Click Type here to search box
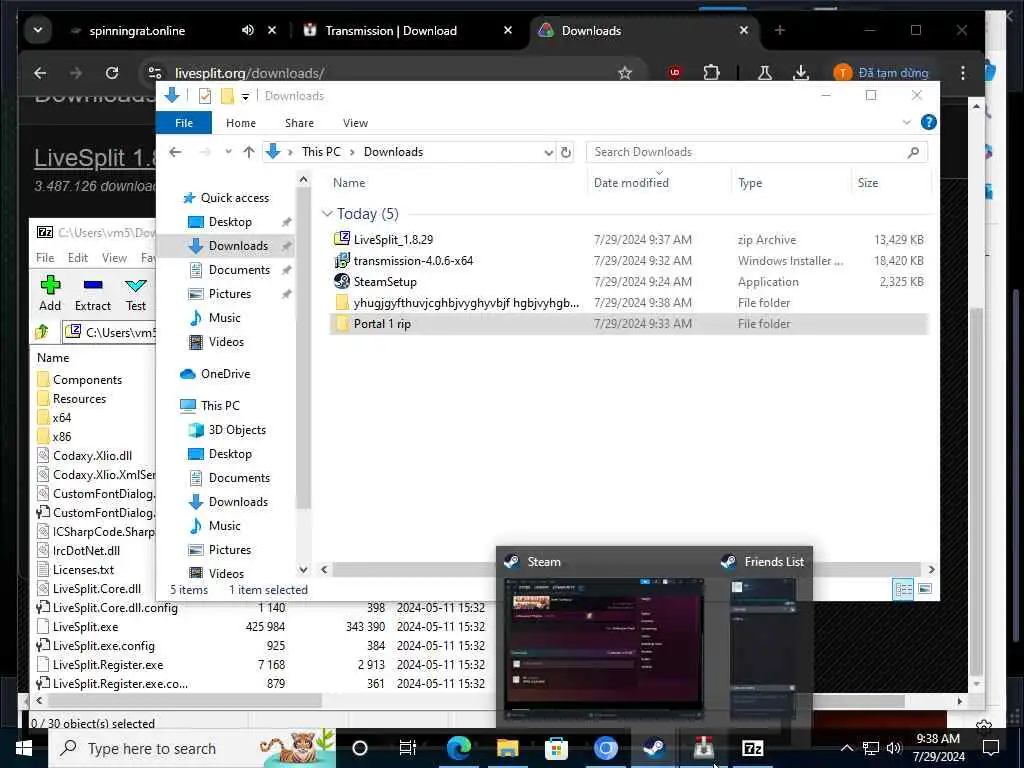Viewport: 1024px width, 768px height. 191,748
